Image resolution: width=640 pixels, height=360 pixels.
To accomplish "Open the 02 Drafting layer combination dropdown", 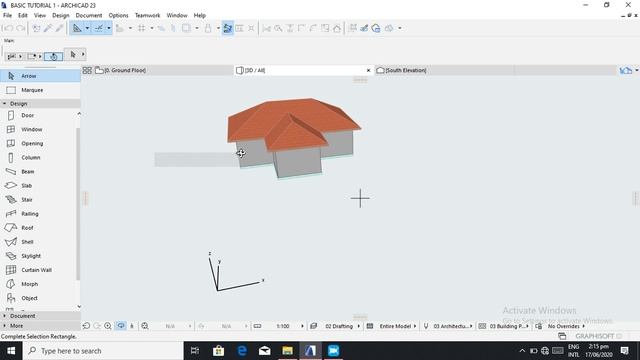I will tap(339, 326).
